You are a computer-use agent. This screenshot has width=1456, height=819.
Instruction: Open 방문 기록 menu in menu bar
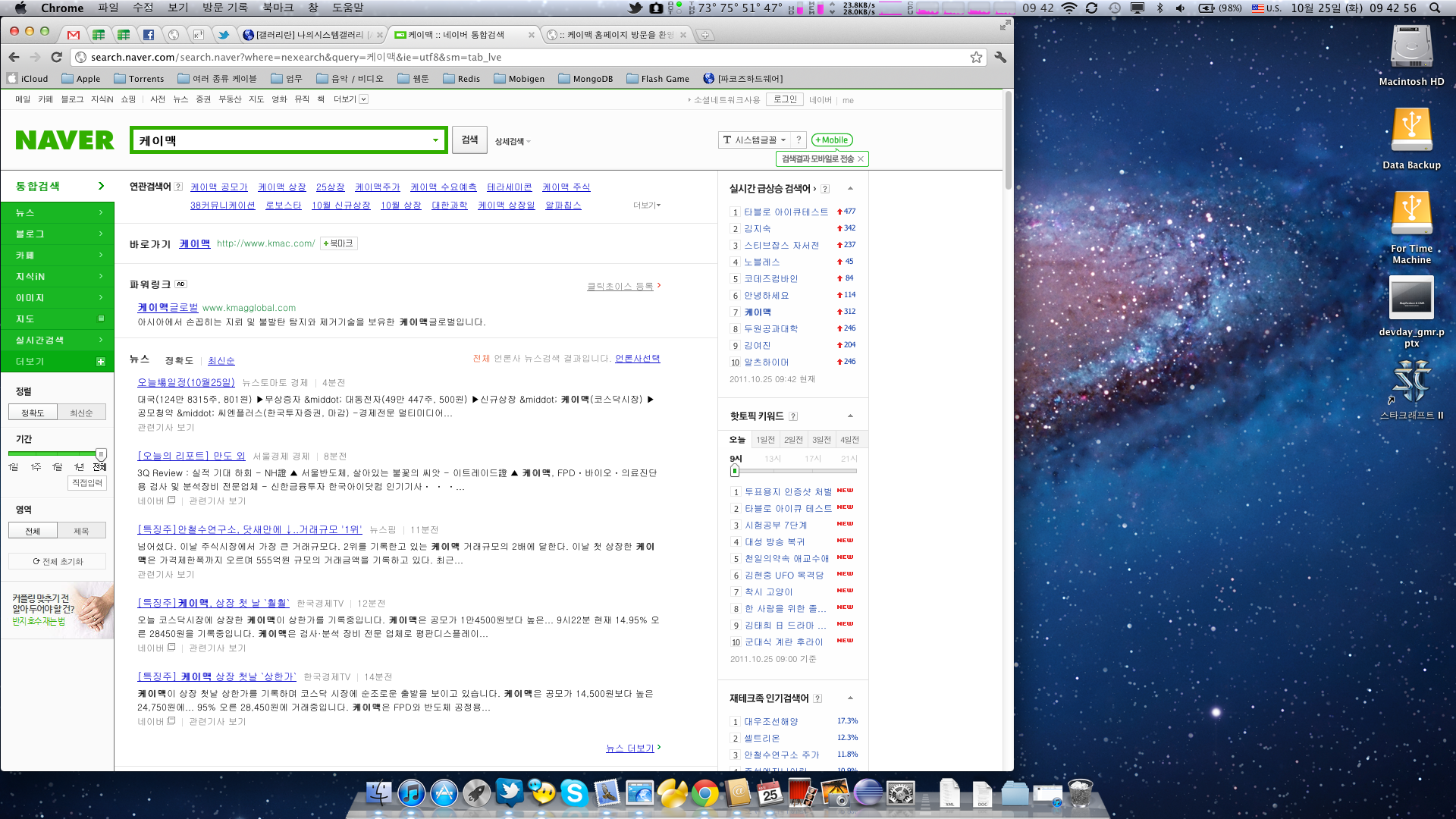click(x=225, y=8)
